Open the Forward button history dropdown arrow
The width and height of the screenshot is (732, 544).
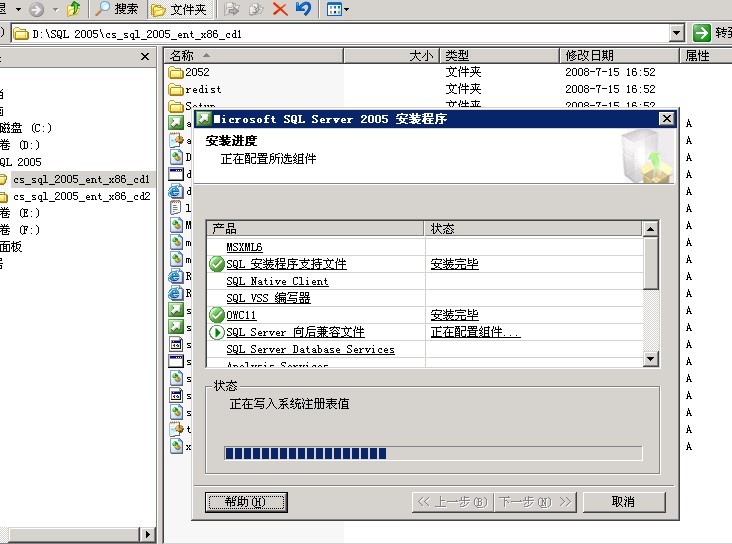click(56, 9)
